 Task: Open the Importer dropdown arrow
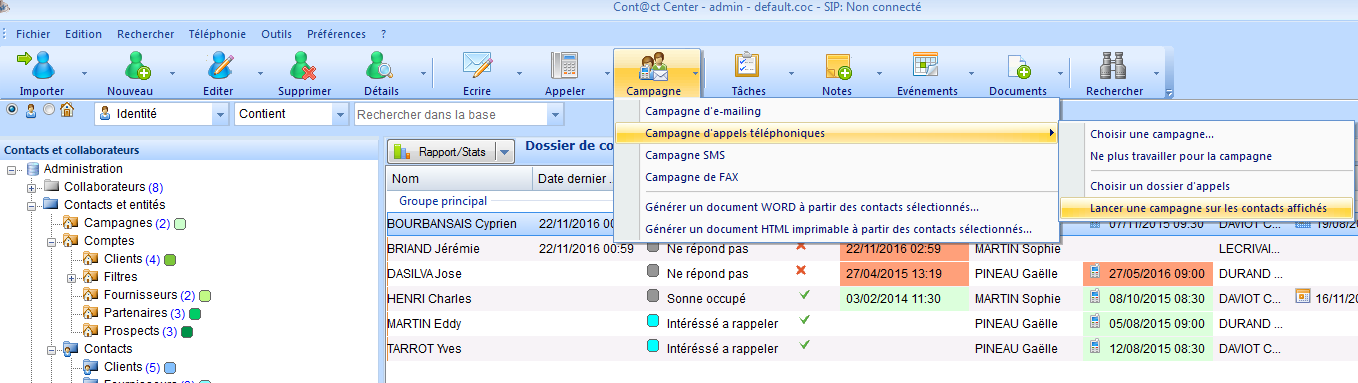click(x=85, y=72)
